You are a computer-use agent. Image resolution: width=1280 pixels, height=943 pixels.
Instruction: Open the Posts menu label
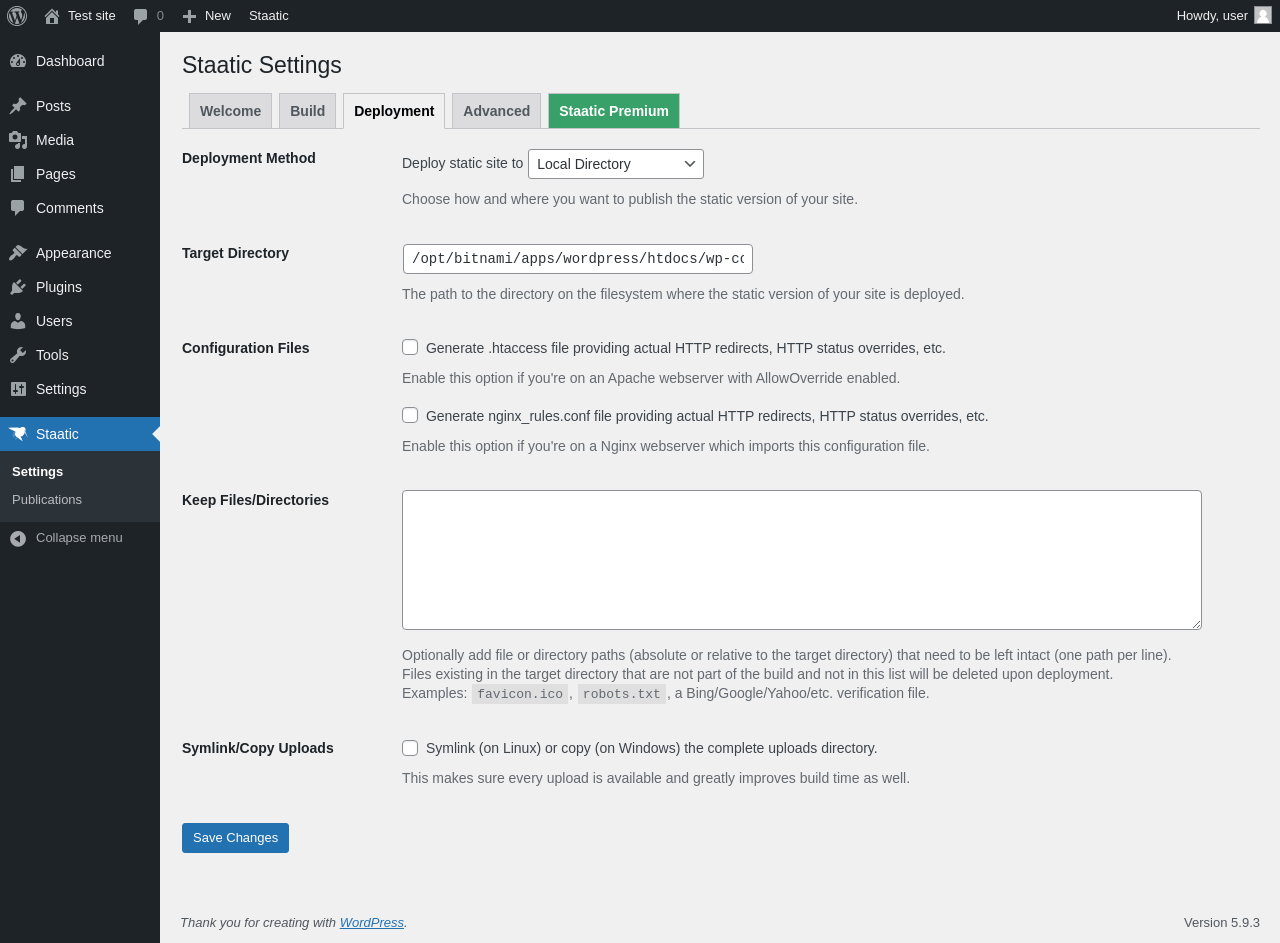click(53, 106)
